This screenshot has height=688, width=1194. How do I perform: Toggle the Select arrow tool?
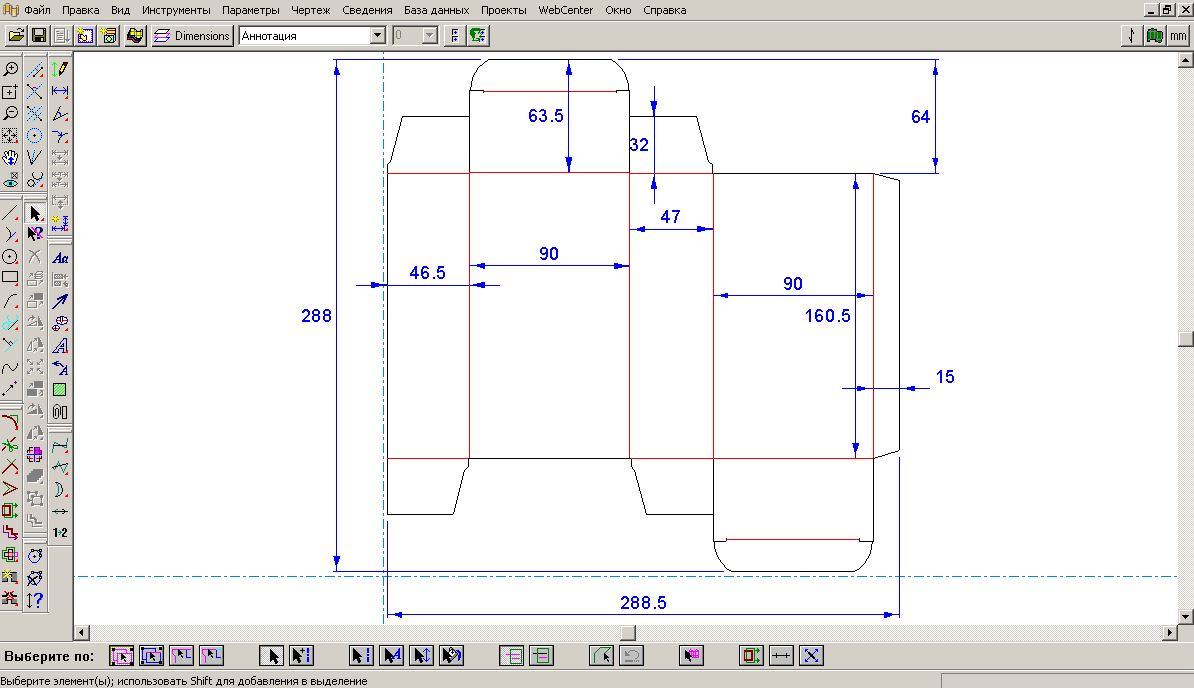(x=36, y=212)
